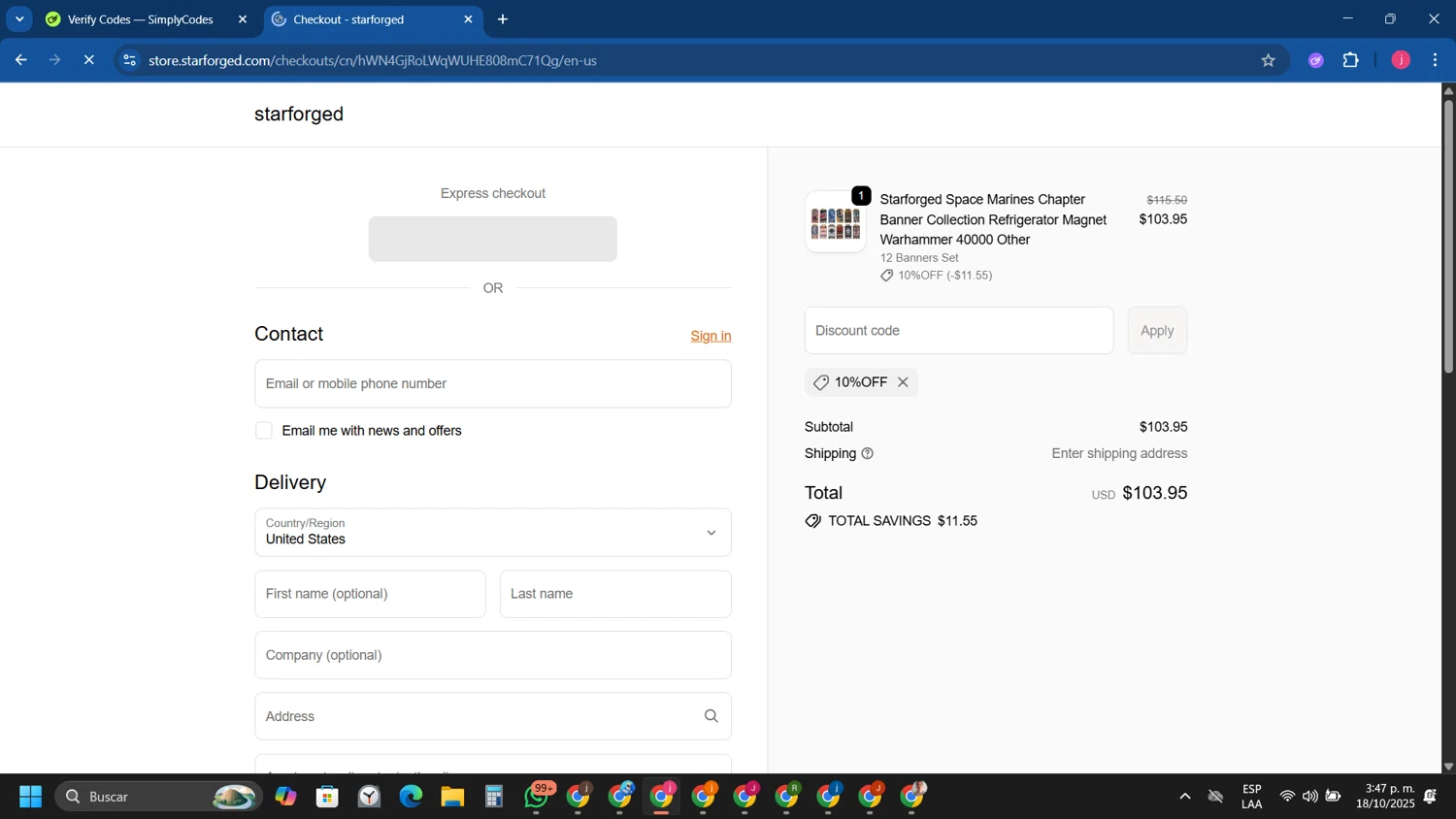Click the starforged store logo
The height and width of the screenshot is (819, 1456).
coord(299,114)
